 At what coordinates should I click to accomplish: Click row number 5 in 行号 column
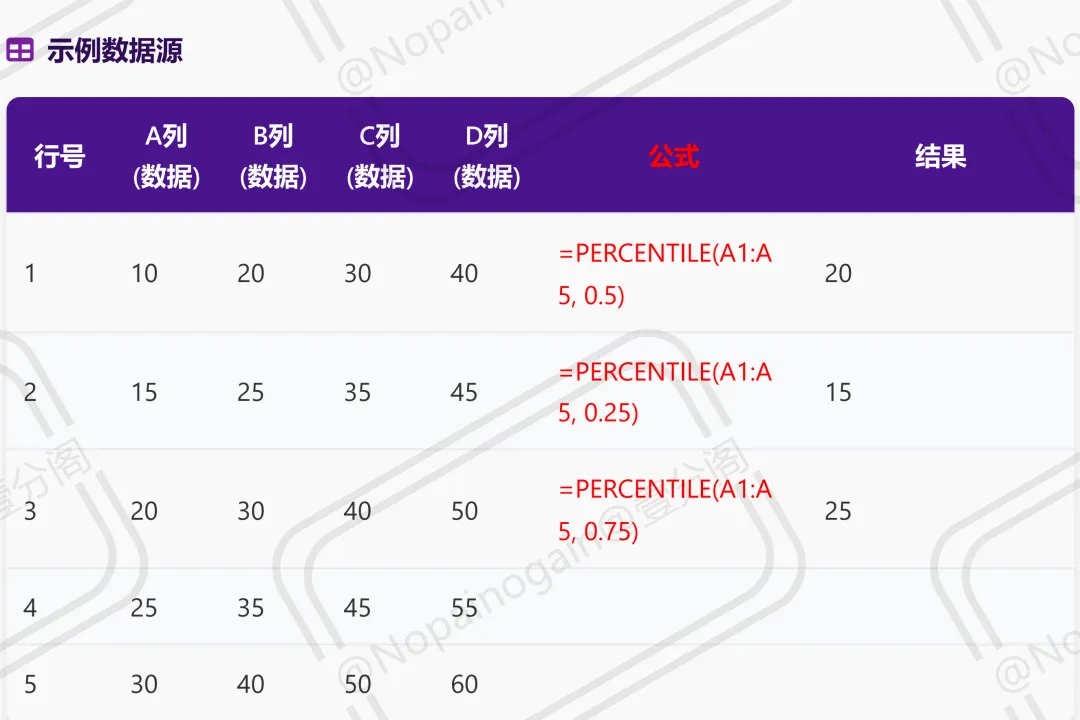30,685
